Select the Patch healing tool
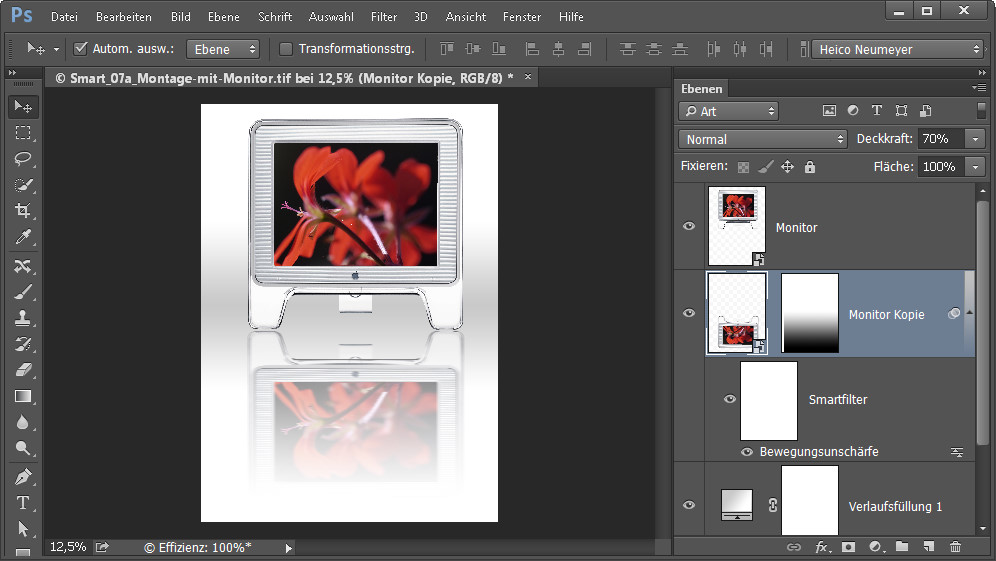 23,266
